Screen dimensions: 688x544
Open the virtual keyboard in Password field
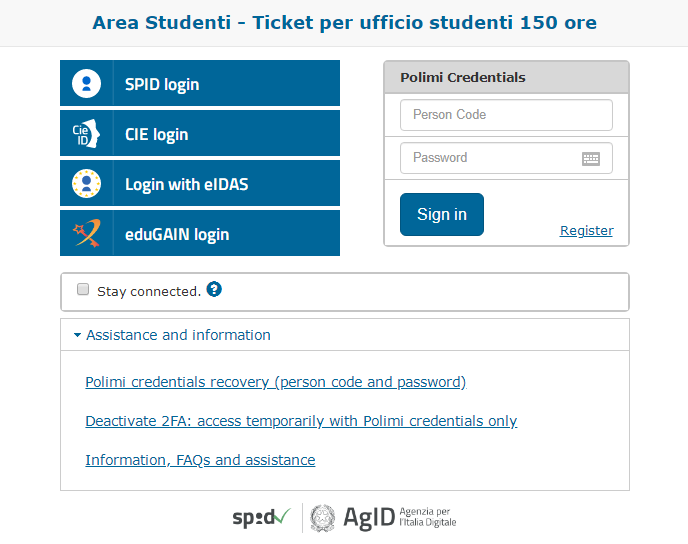pos(591,158)
